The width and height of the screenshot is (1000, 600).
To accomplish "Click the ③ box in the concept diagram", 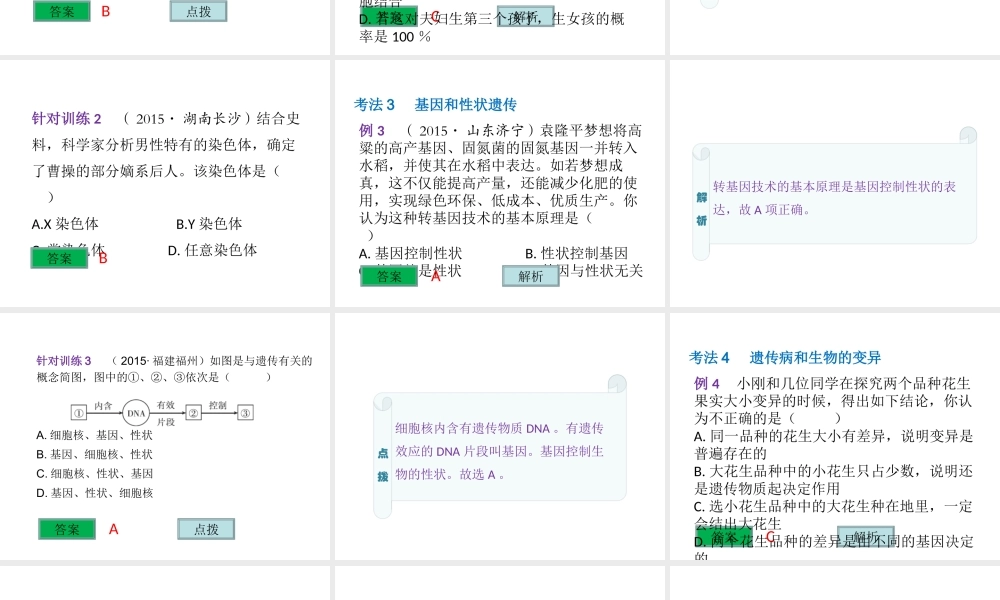I will tap(246, 413).
